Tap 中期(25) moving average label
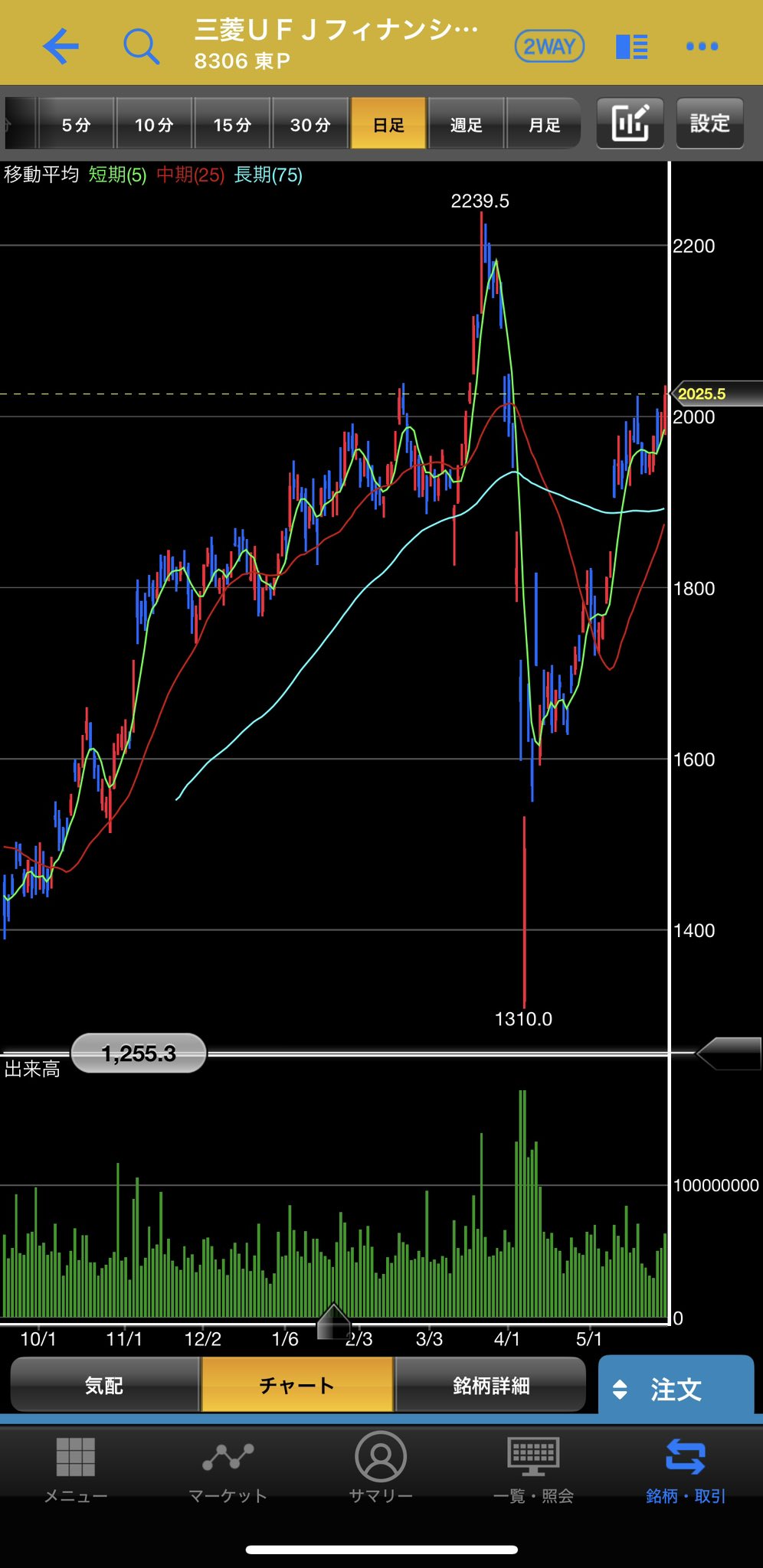The width and height of the screenshot is (763, 1568). [190, 175]
